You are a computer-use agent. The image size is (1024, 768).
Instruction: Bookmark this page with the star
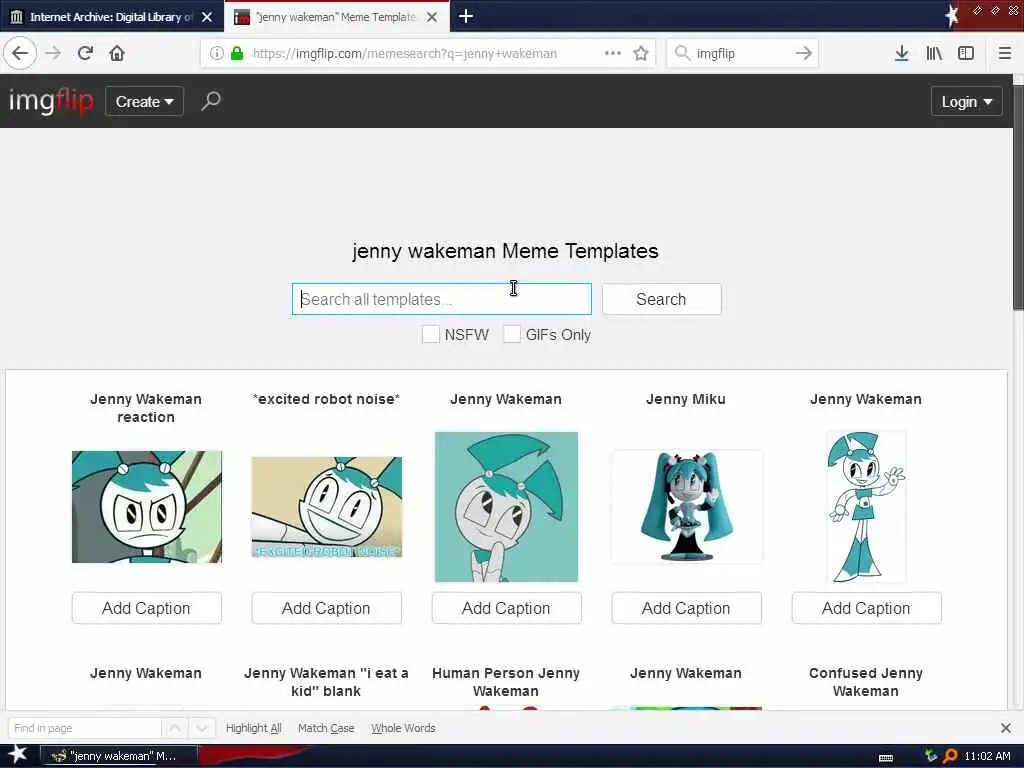pos(641,54)
